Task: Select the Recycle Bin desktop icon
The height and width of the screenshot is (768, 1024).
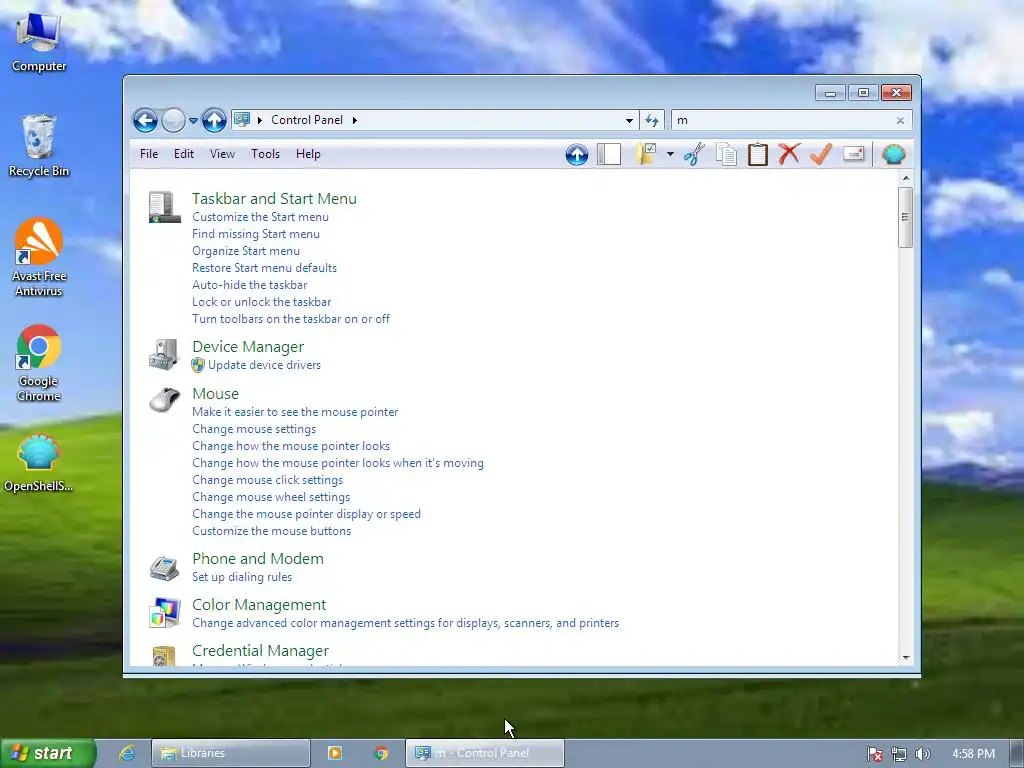Action: (x=39, y=146)
